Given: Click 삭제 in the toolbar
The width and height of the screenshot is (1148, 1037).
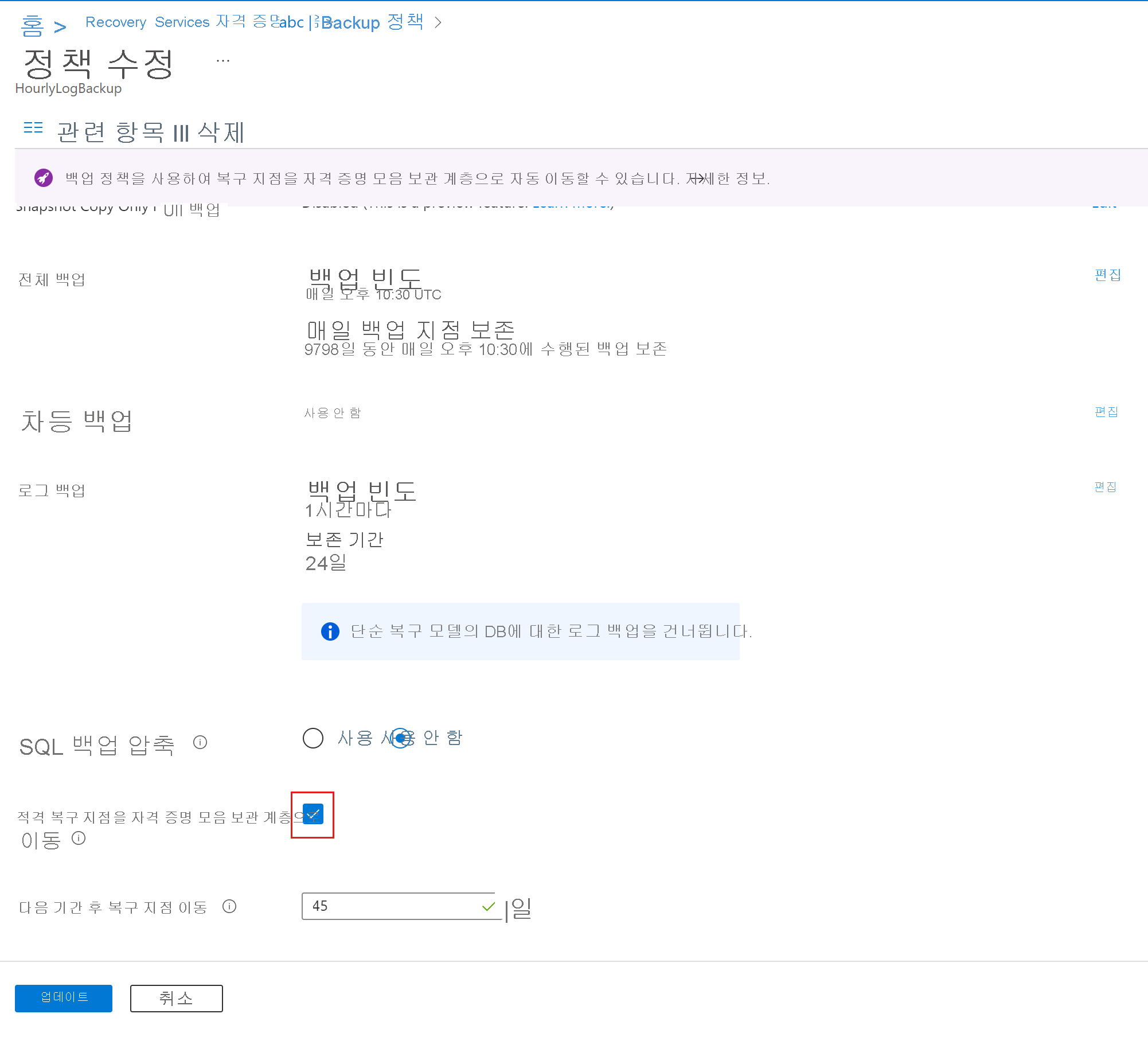Looking at the screenshot, I should [x=221, y=132].
